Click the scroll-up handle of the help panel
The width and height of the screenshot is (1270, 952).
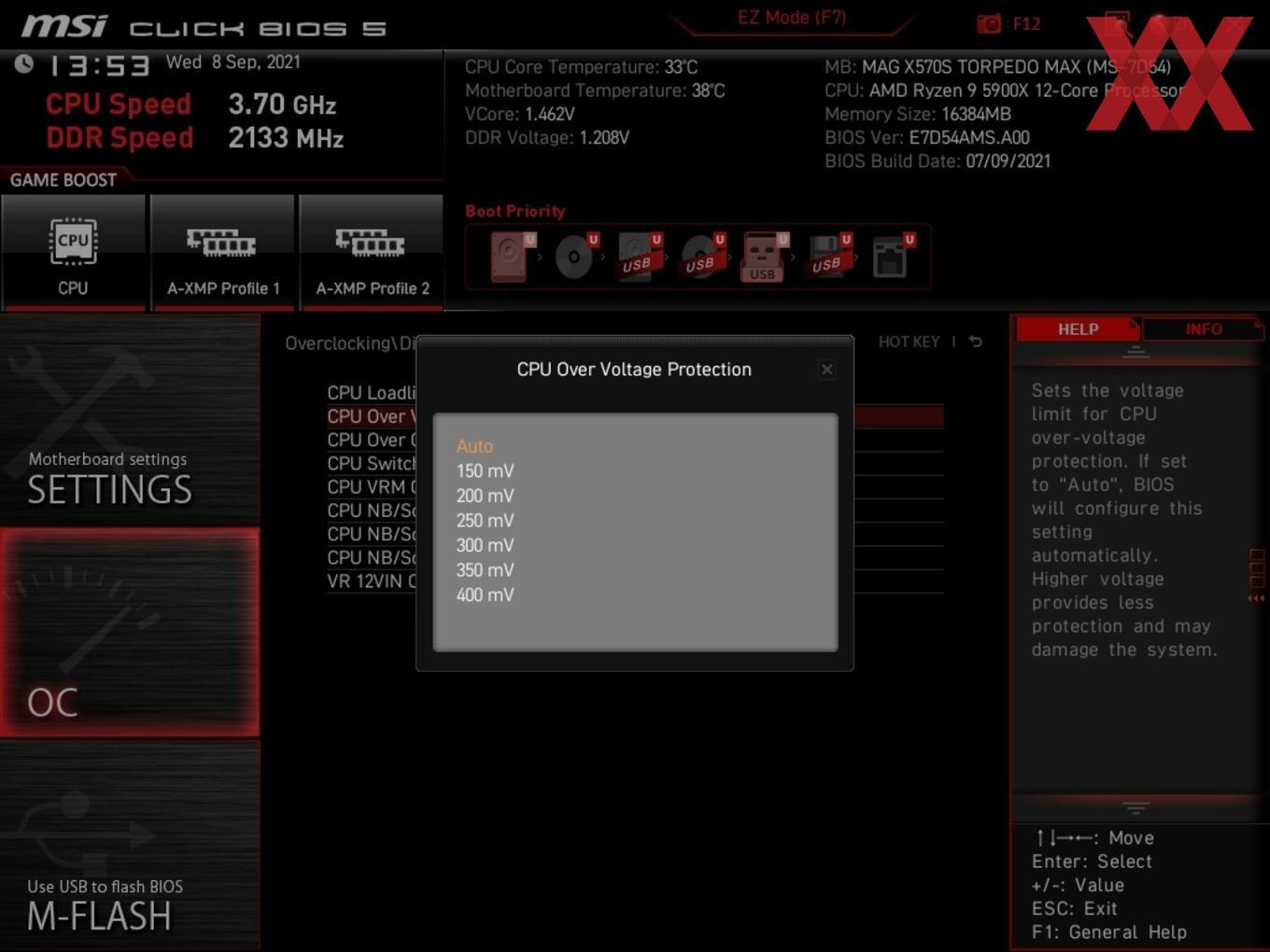coord(1136,352)
